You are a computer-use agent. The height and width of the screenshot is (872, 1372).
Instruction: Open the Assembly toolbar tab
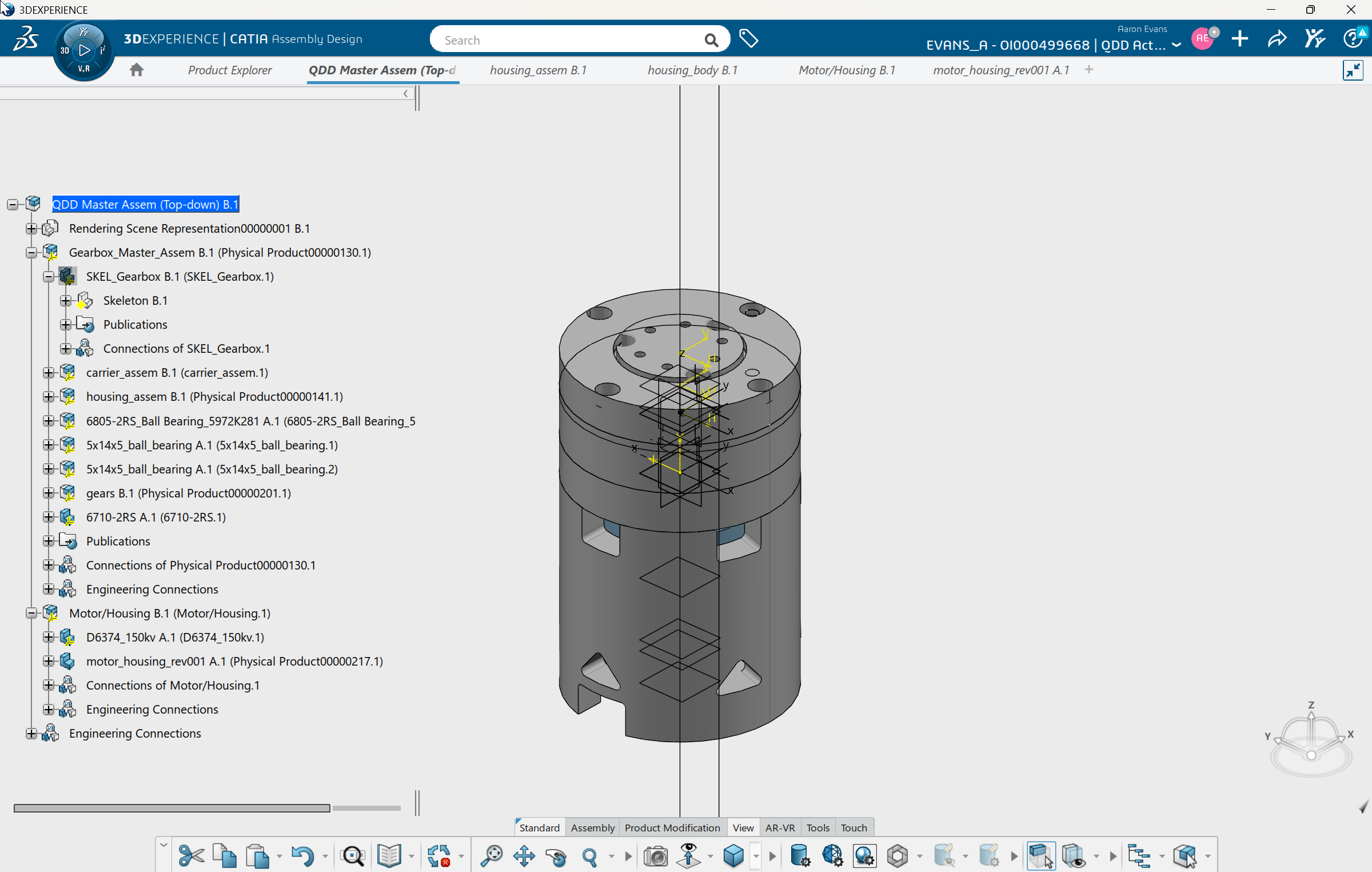coord(592,827)
